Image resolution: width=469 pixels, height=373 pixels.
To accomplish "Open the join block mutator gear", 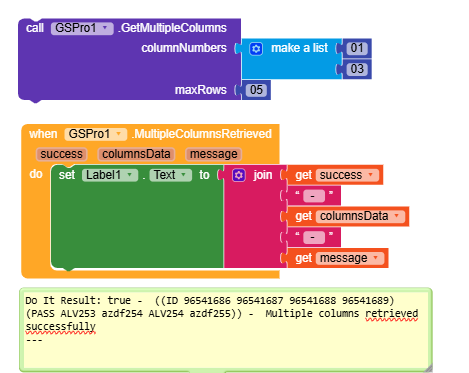I will [239, 175].
